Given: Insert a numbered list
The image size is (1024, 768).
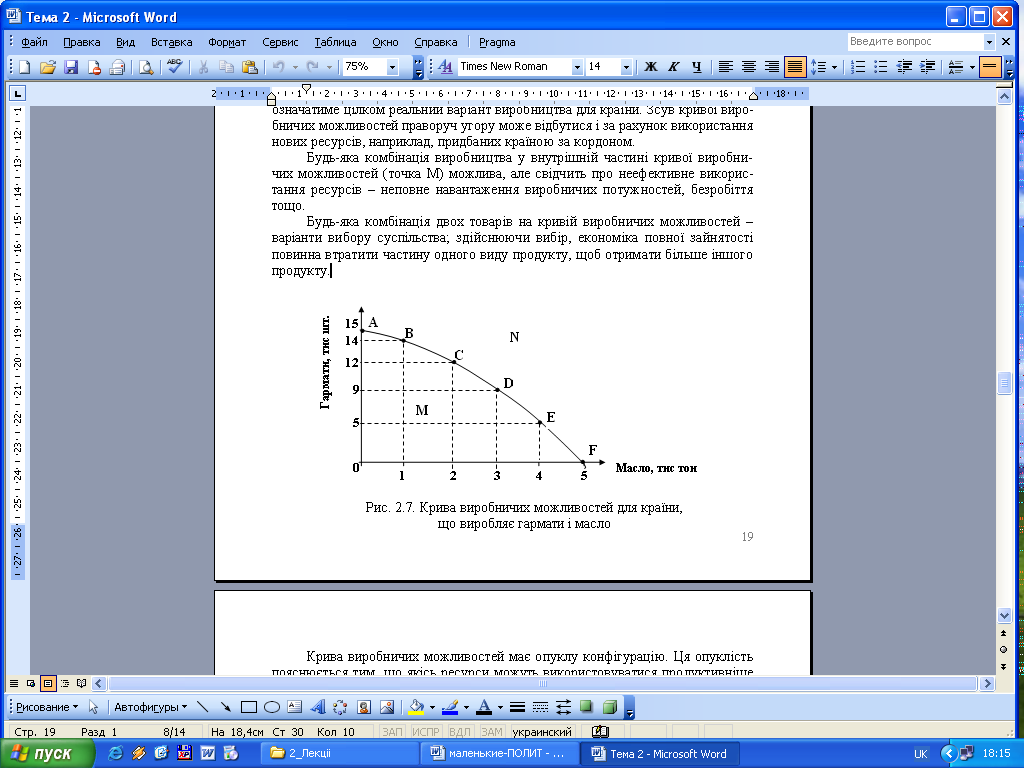Looking at the screenshot, I should [x=858, y=67].
